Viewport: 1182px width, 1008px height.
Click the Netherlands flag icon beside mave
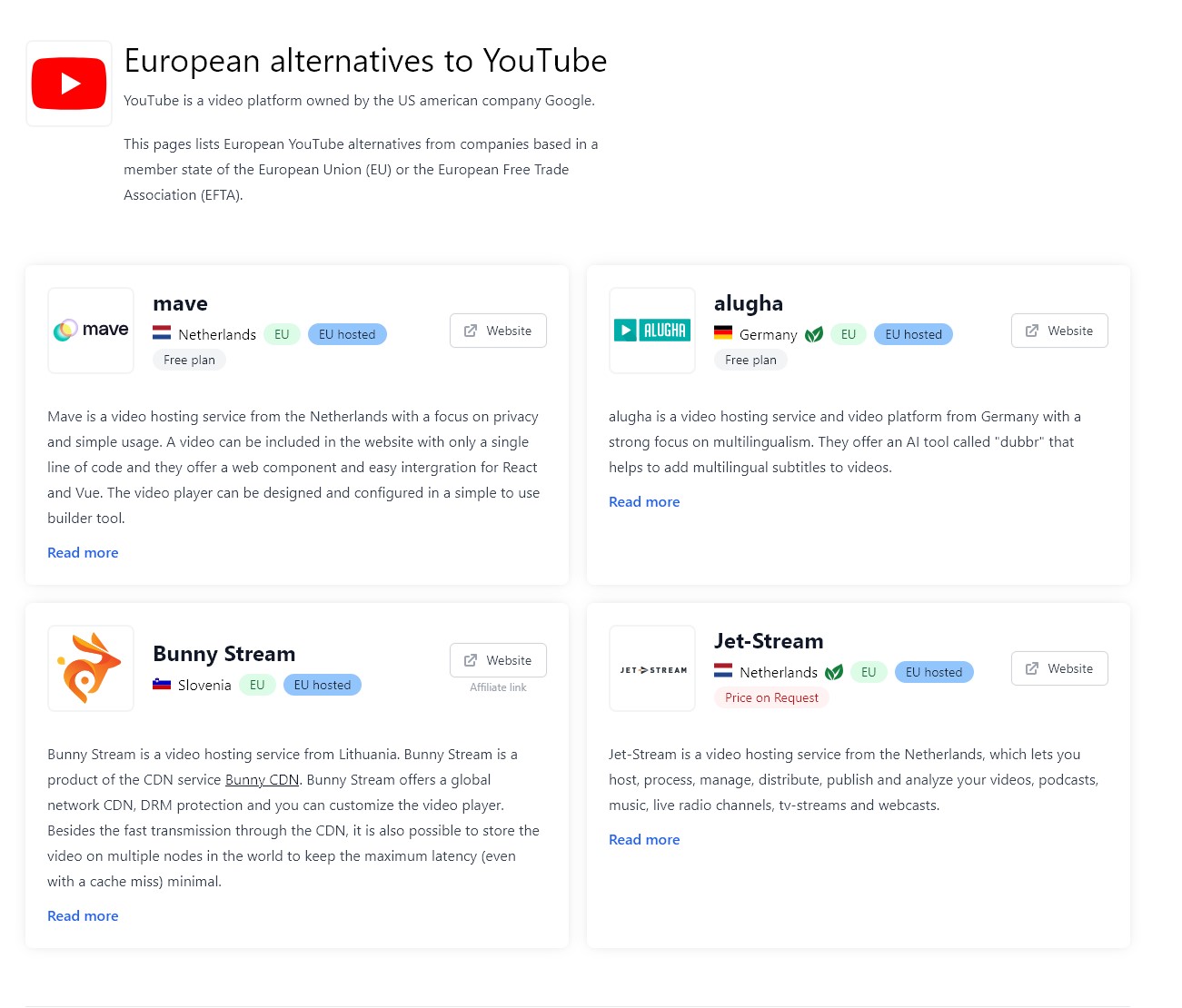pos(162,333)
